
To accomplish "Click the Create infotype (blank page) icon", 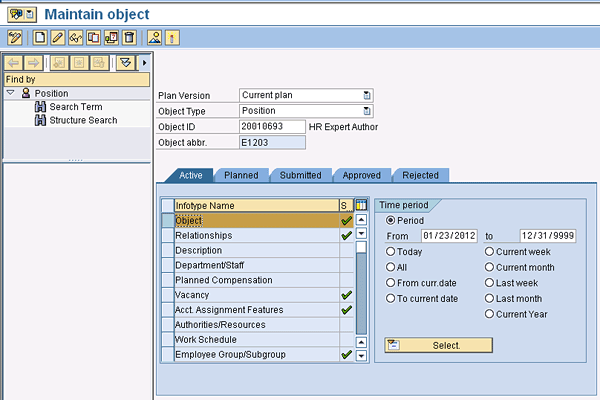I will click(40, 38).
